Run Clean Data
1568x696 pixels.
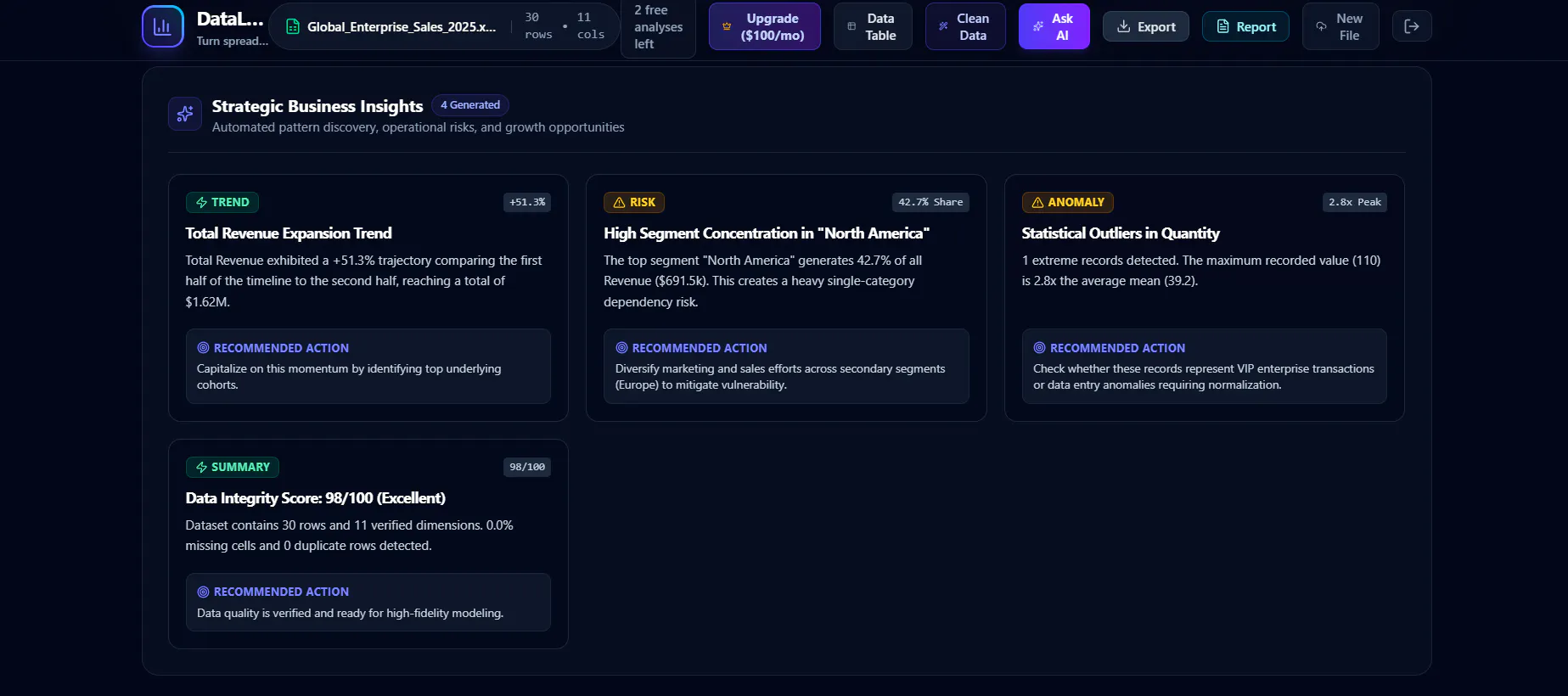tap(965, 26)
